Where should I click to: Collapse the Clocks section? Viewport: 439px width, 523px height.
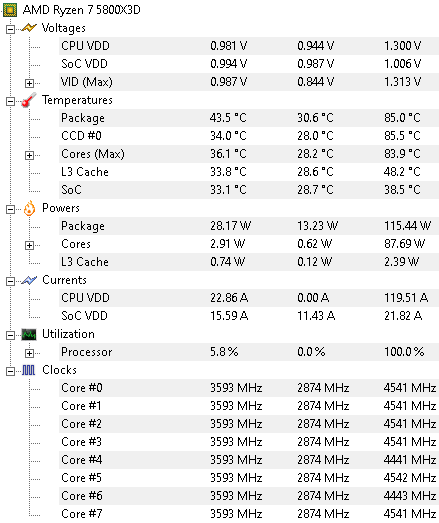pyautogui.click(x=10, y=371)
